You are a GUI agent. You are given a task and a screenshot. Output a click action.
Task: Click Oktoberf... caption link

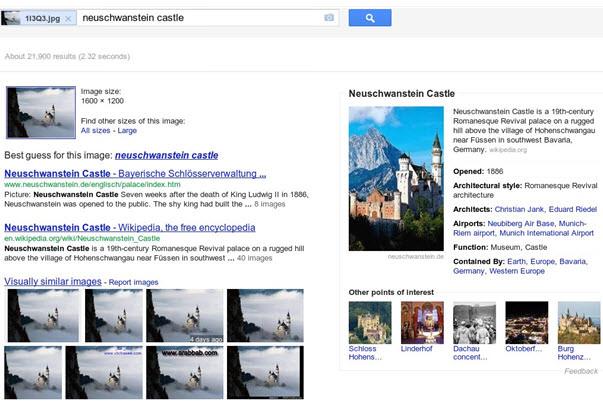tap(523, 349)
